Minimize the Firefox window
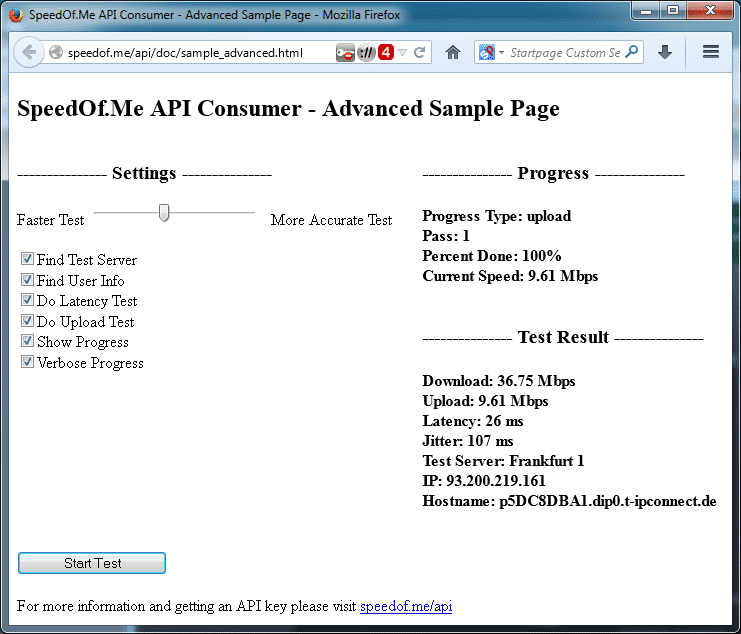The width and height of the screenshot is (741, 634). tap(646, 11)
